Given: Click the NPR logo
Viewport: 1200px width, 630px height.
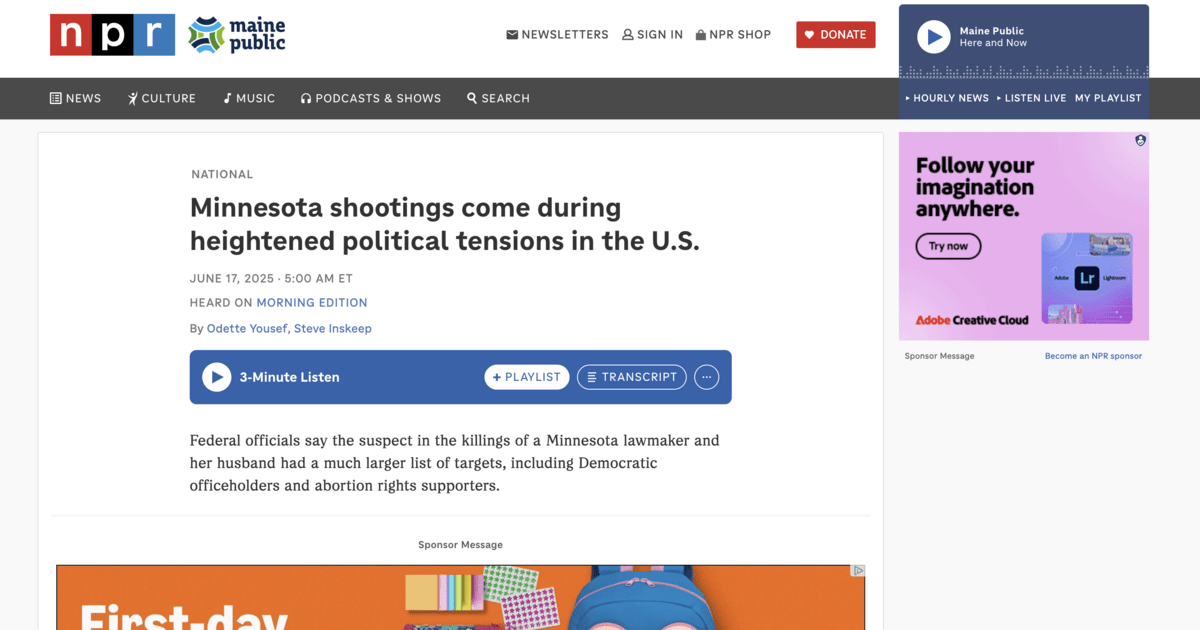Looking at the screenshot, I should click(x=112, y=35).
